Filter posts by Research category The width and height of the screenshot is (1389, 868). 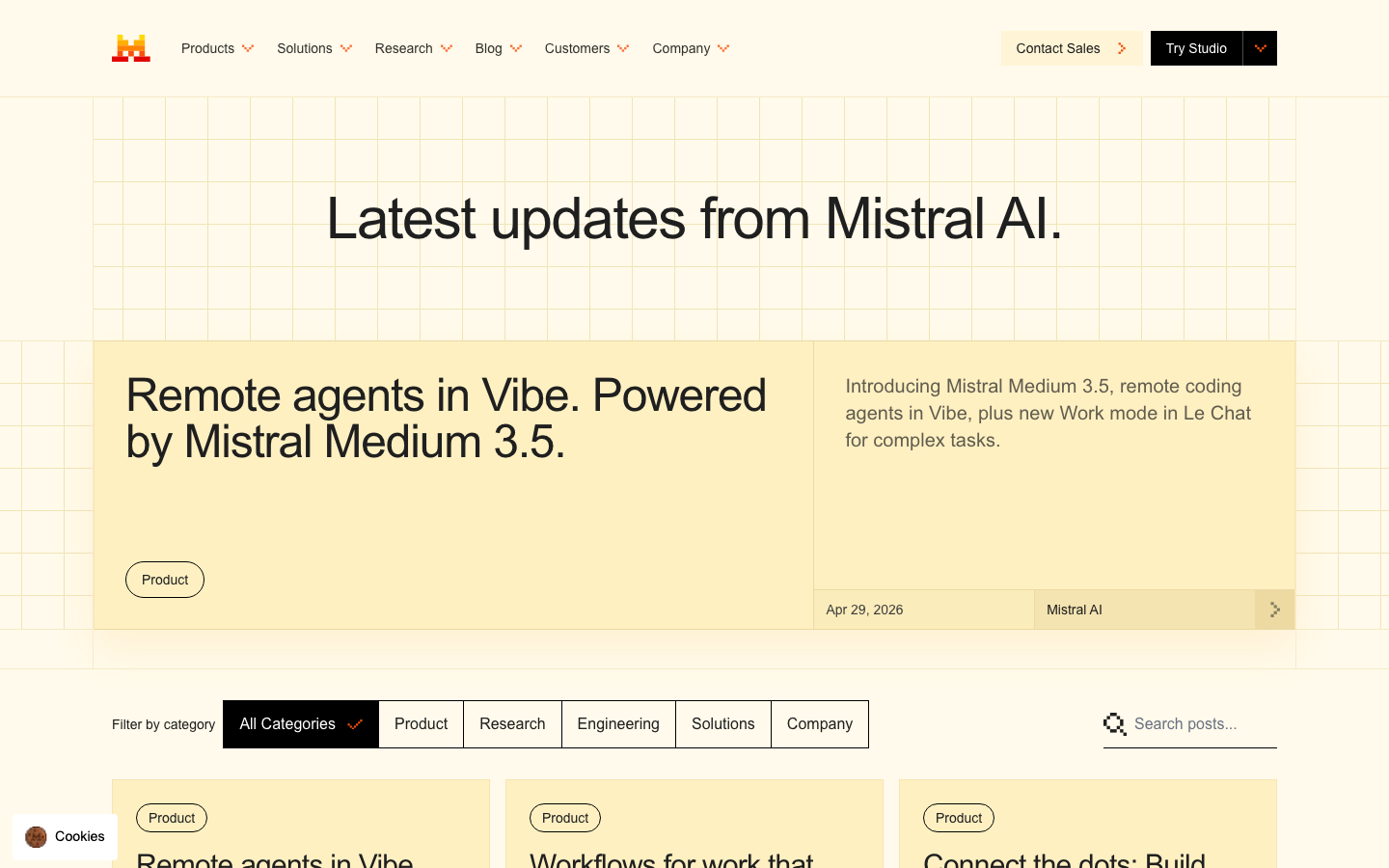pos(512,724)
